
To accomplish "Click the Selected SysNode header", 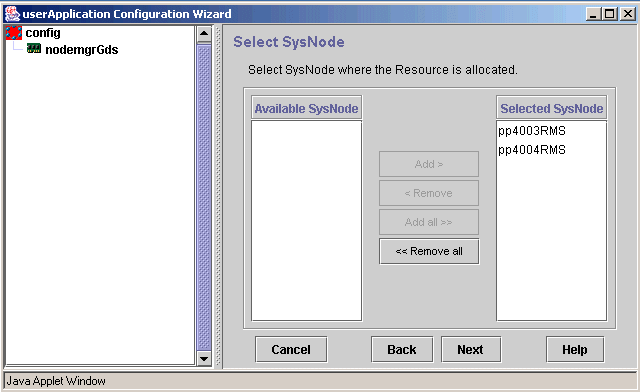I will [551, 108].
